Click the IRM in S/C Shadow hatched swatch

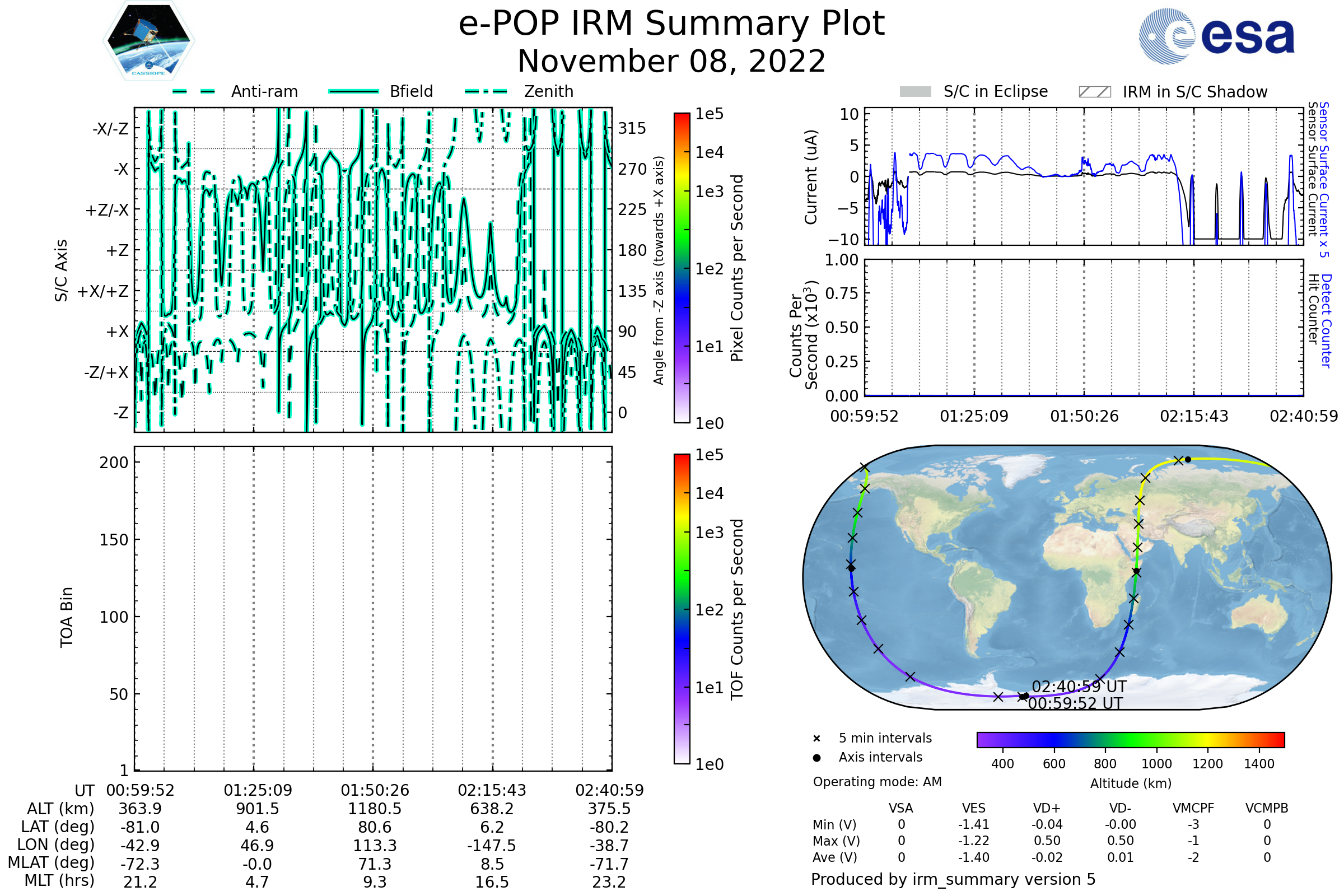coord(1094,92)
